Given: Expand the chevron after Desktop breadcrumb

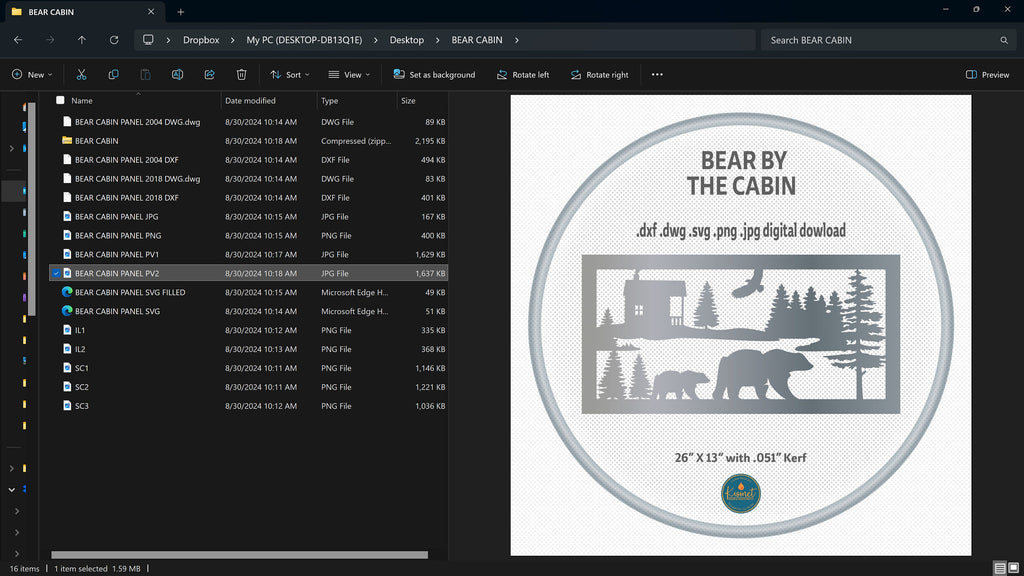Looking at the screenshot, I should point(438,40).
